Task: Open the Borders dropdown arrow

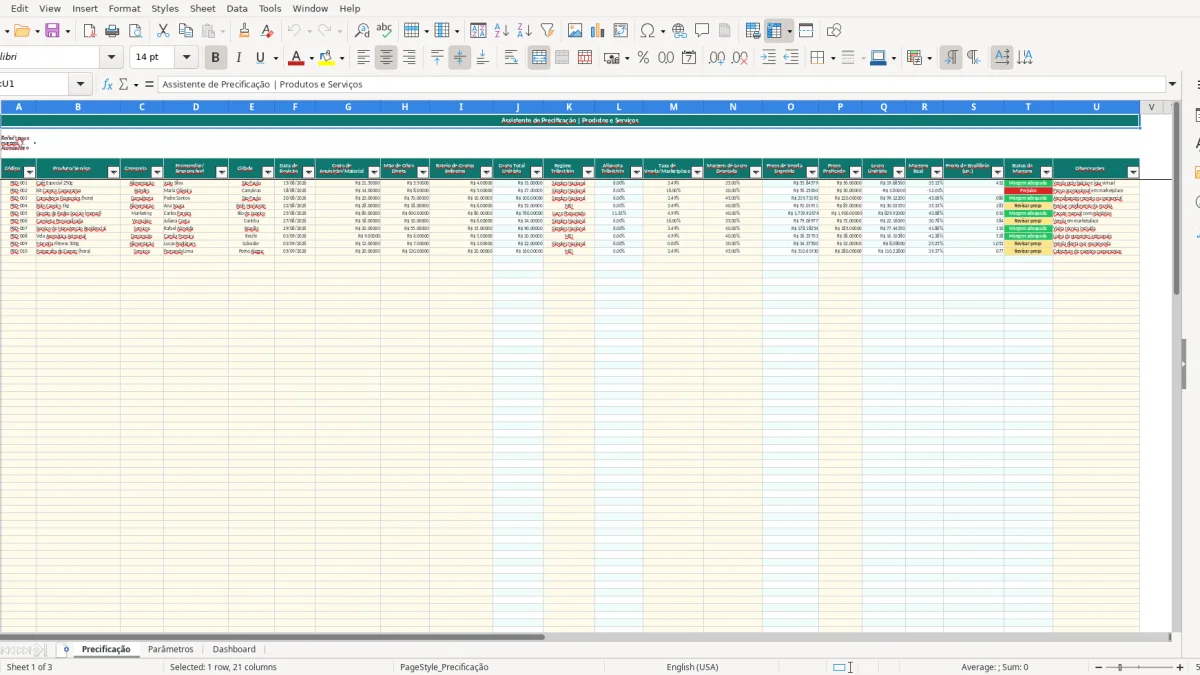Action: click(x=832, y=58)
